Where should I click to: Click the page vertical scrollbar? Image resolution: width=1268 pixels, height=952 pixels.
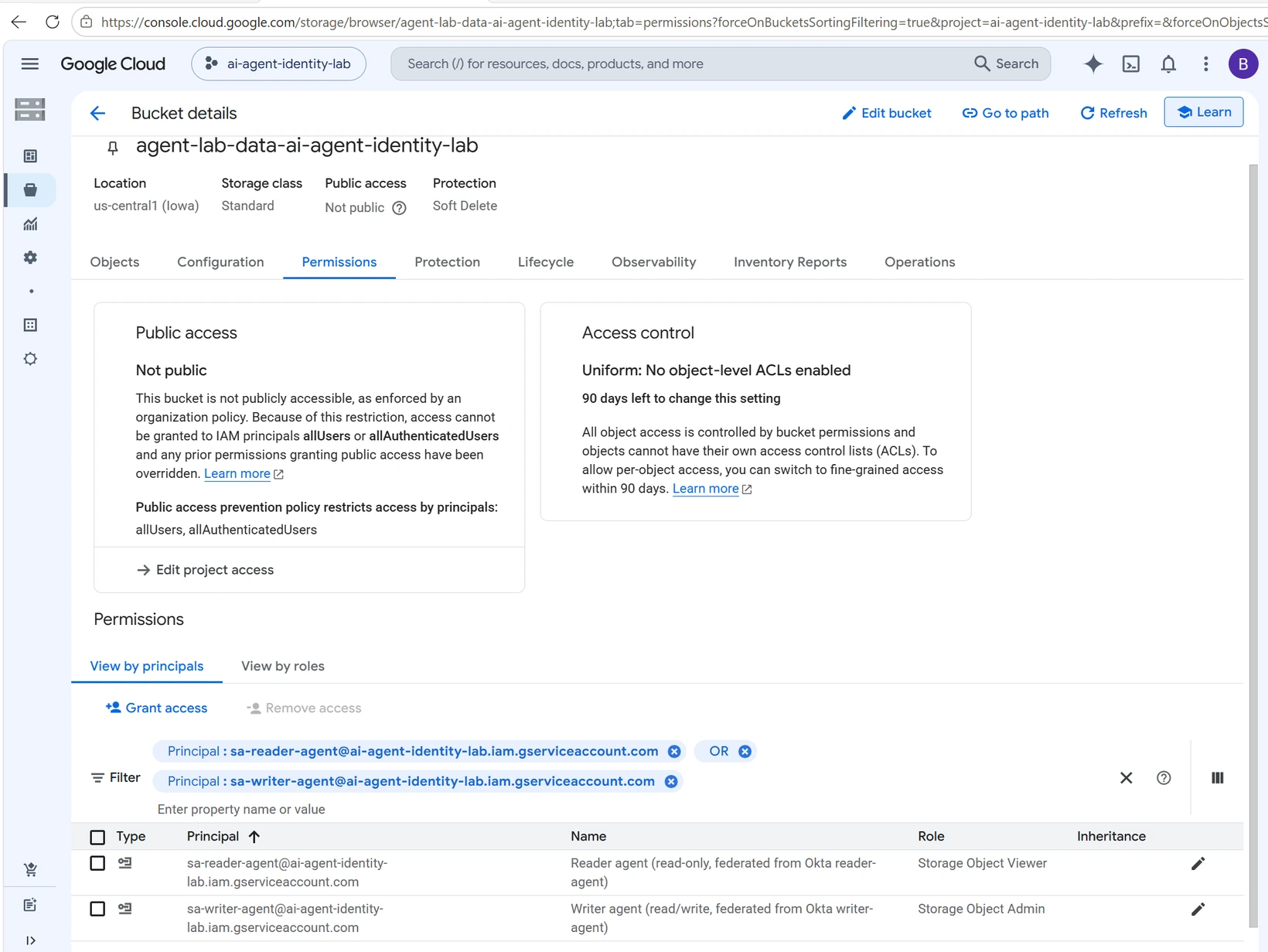point(1254,545)
